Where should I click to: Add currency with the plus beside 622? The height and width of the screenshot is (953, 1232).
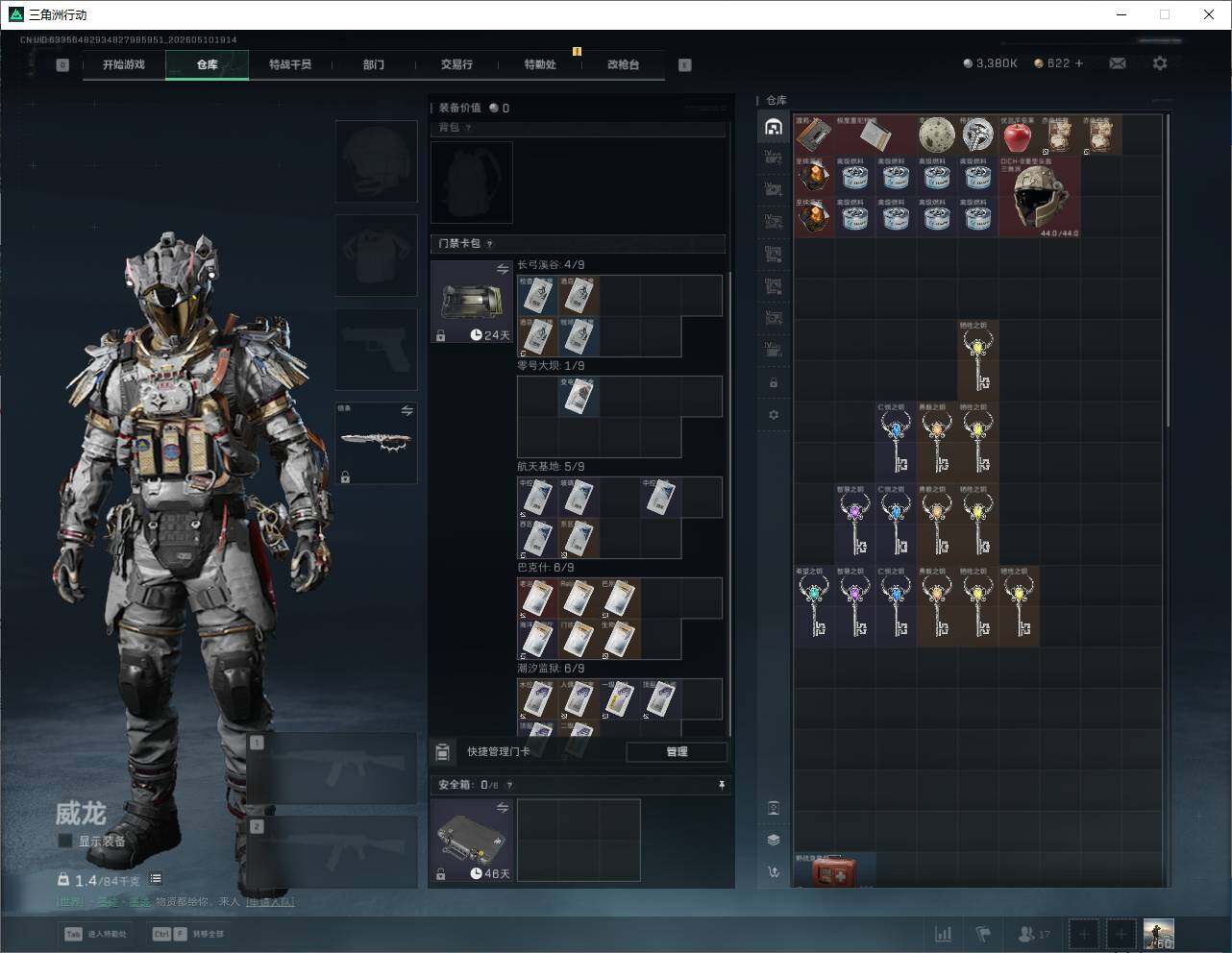1079,63
